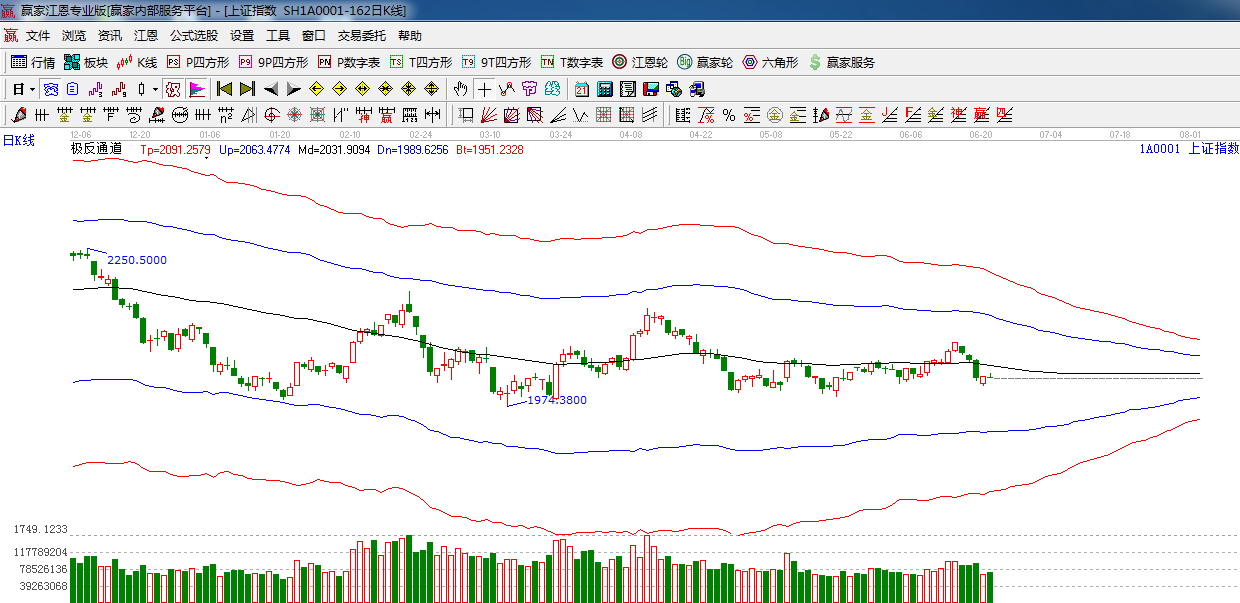Click the save floppy disk icon
Screen dimensions: 1240x603
650,89
